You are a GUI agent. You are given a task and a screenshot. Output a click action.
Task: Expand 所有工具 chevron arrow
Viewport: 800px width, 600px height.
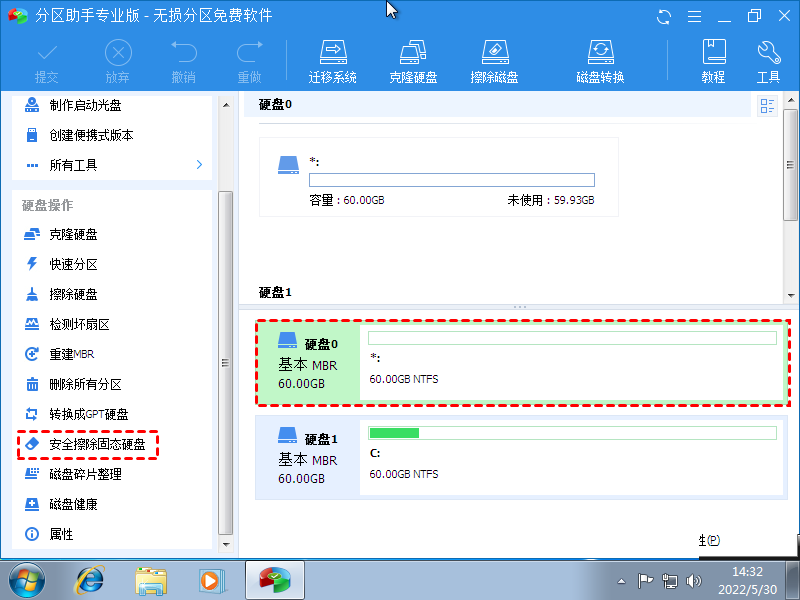pos(199,165)
